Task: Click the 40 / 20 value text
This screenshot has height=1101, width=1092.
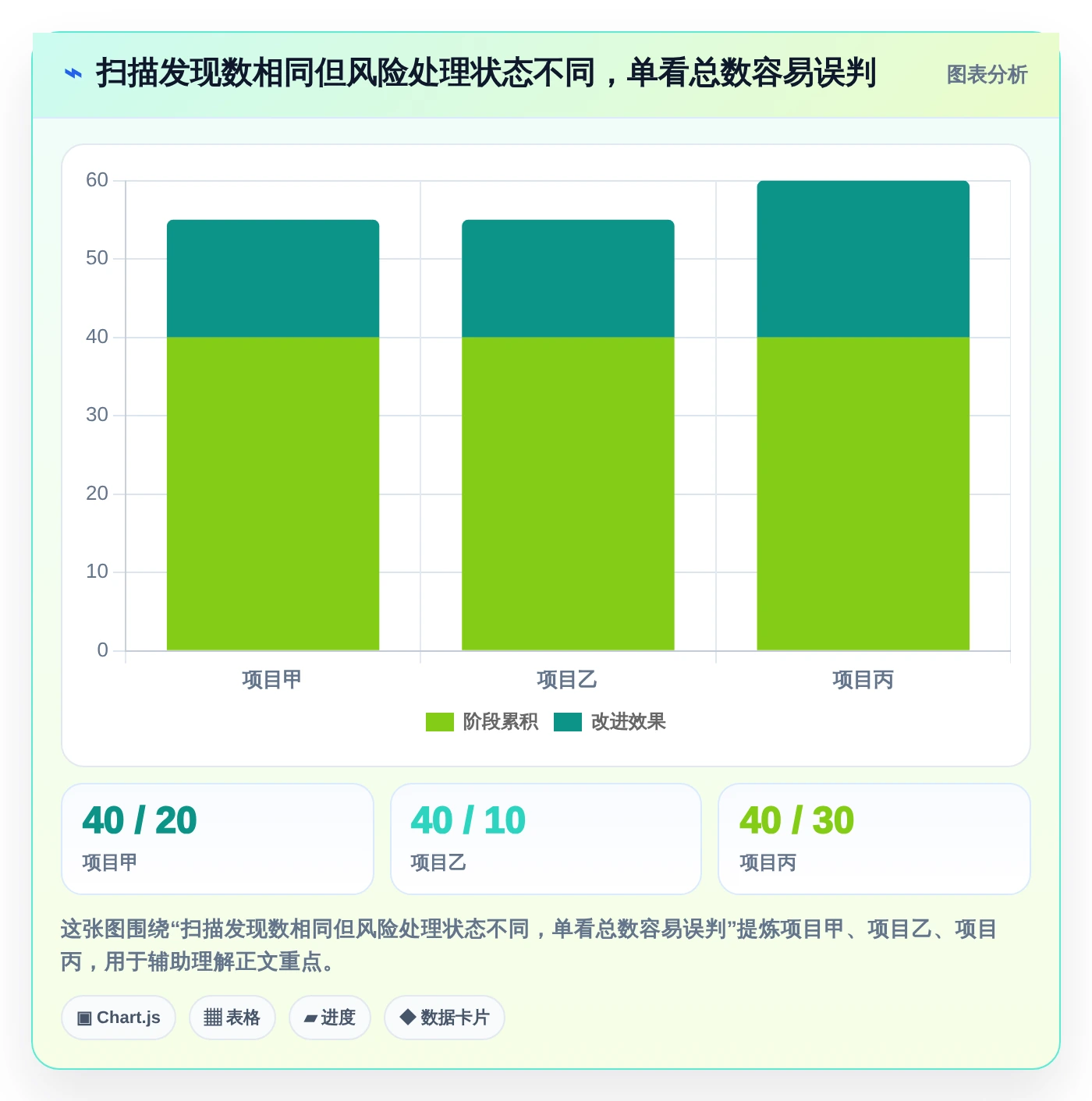Action: click(140, 821)
